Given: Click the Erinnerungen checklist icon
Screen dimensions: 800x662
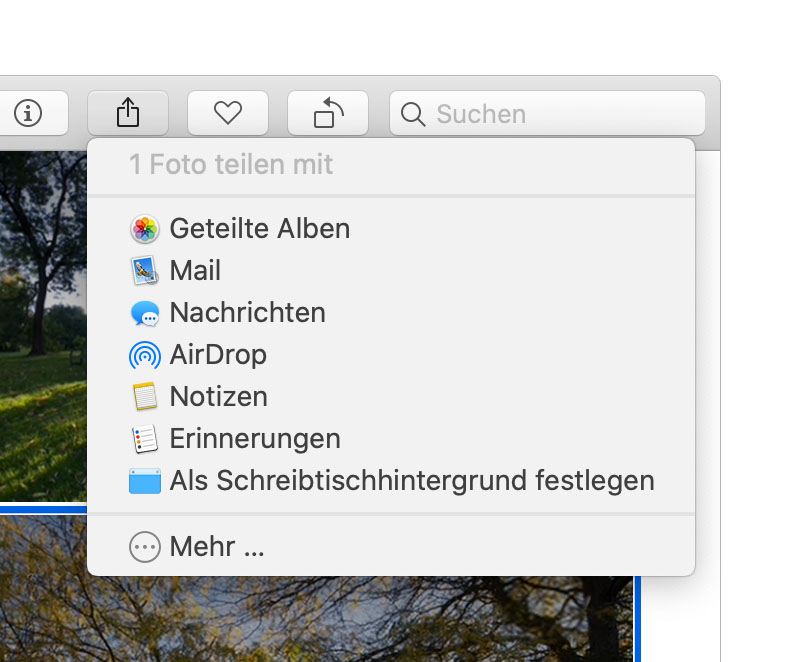Looking at the screenshot, I should pyautogui.click(x=145, y=439).
